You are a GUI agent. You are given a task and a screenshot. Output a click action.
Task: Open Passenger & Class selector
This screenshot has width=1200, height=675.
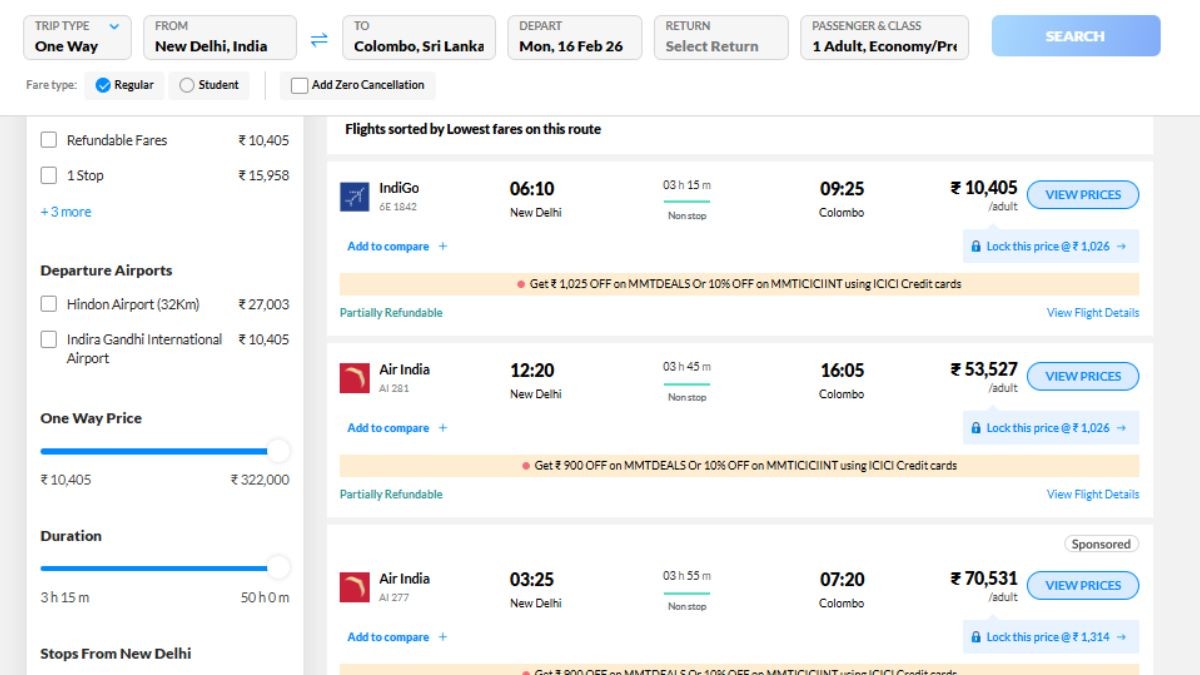pyautogui.click(x=884, y=37)
